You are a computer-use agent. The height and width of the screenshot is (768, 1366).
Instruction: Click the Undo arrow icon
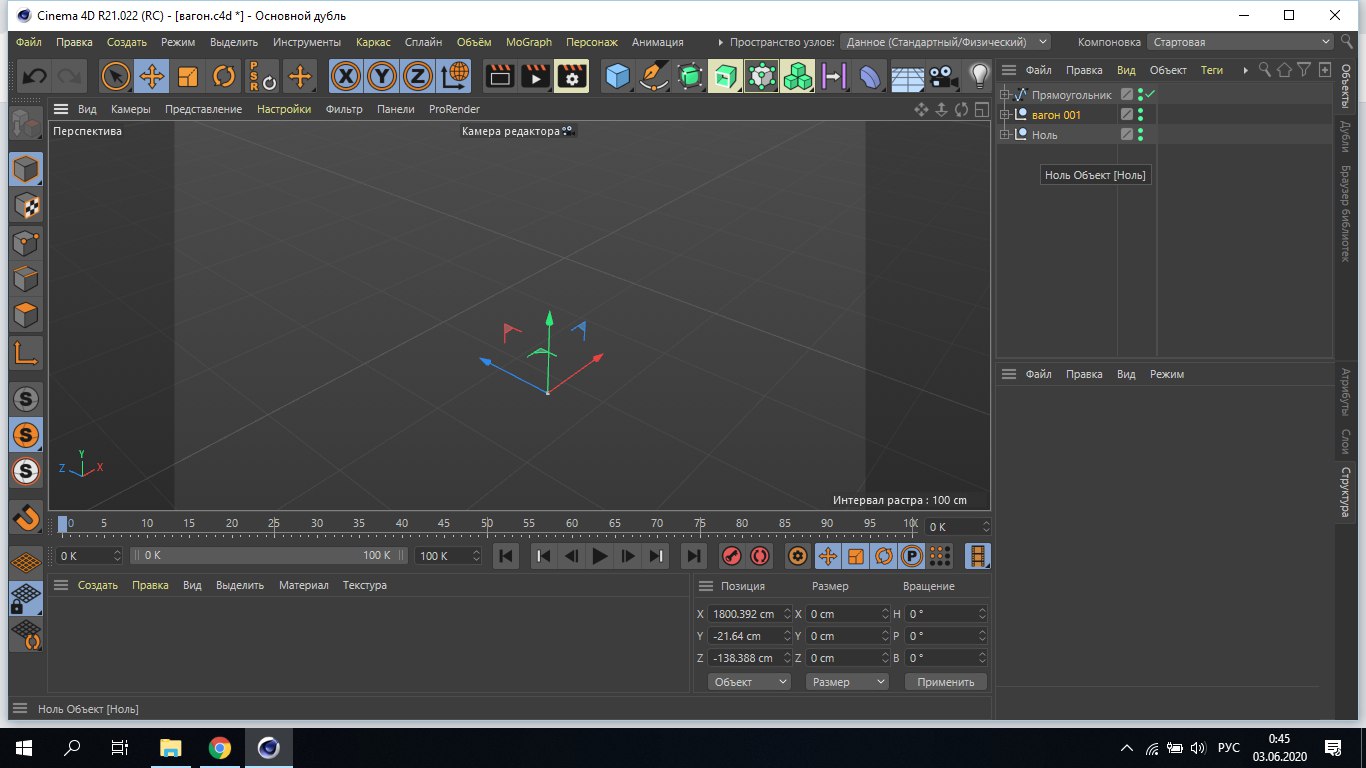tap(35, 76)
